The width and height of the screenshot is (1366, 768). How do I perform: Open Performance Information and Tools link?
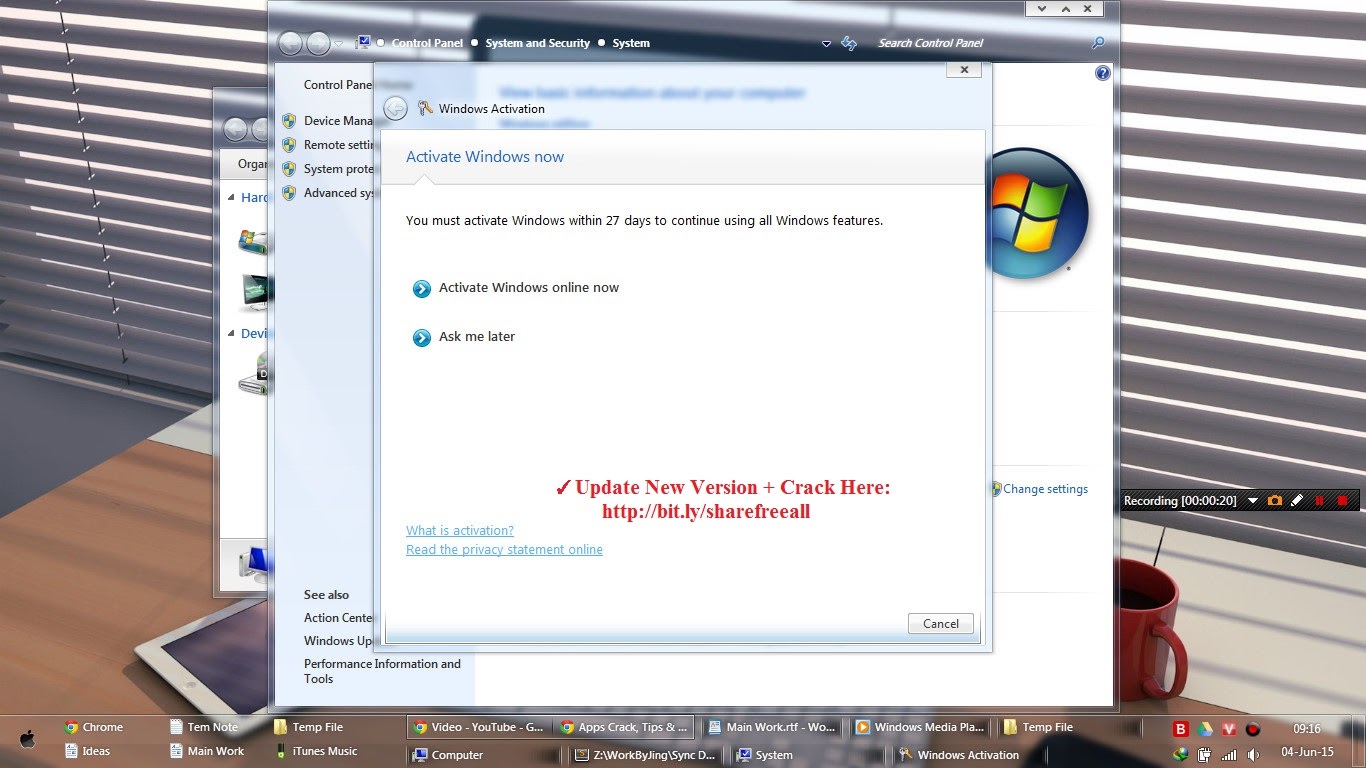click(x=382, y=671)
